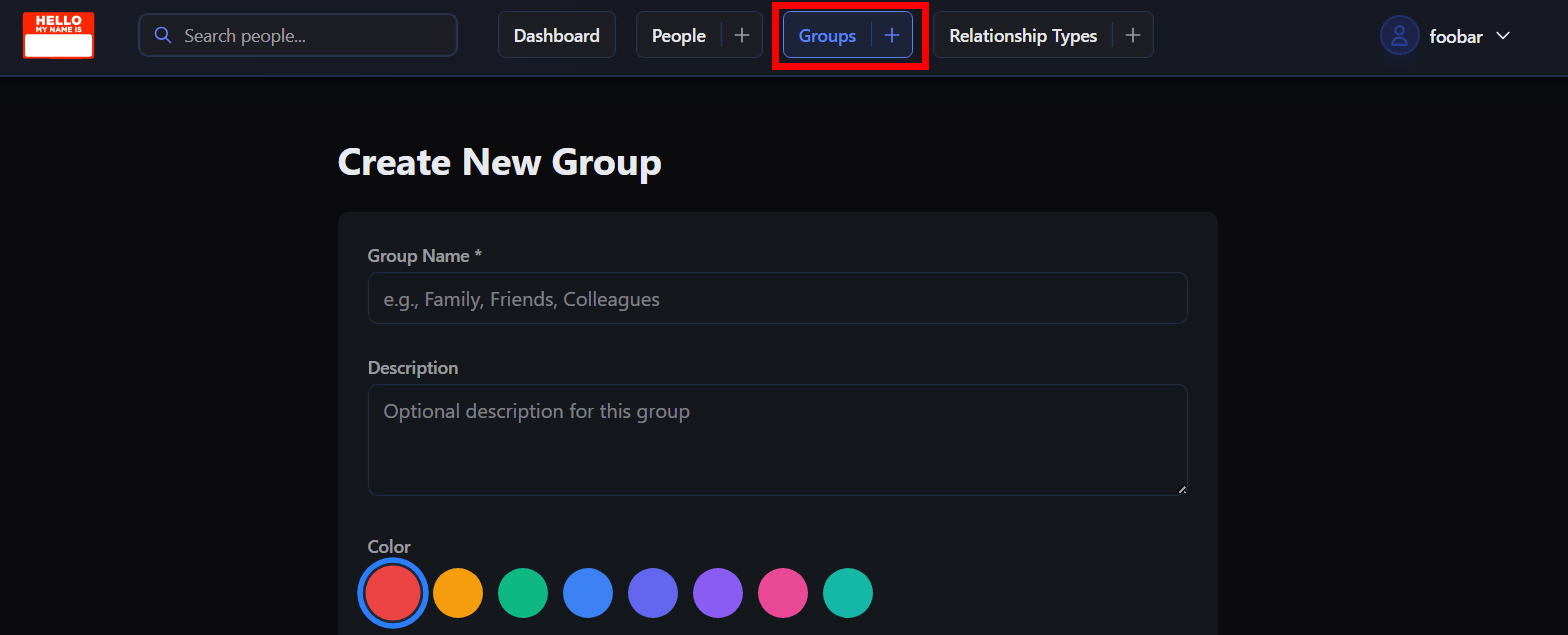
Task: Click the magnifying glass search icon
Action: [x=163, y=35]
